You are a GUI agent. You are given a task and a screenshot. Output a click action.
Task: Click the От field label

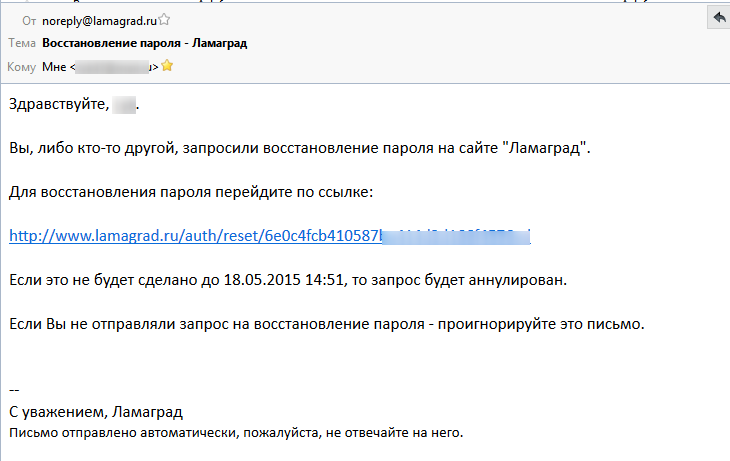pyautogui.click(x=29, y=21)
